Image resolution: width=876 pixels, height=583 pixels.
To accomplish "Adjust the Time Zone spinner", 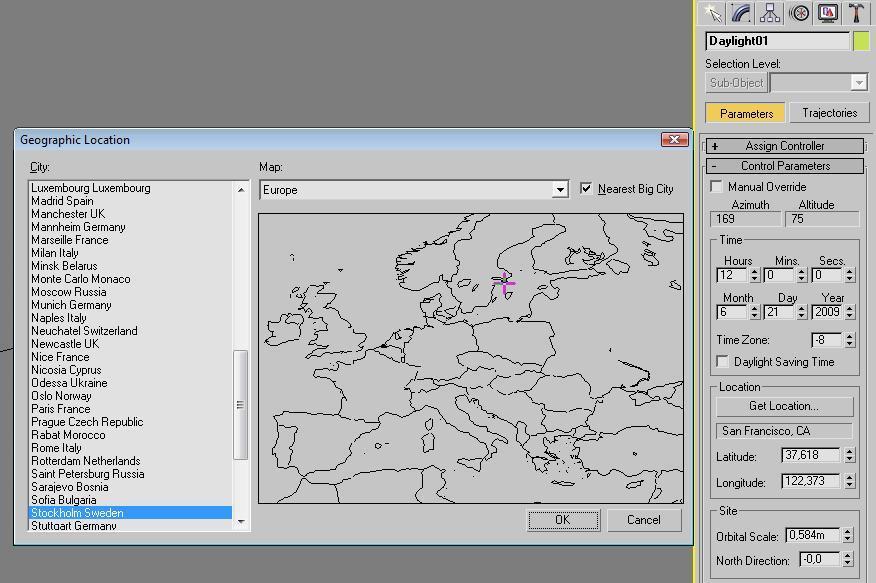I will pyautogui.click(x=850, y=340).
